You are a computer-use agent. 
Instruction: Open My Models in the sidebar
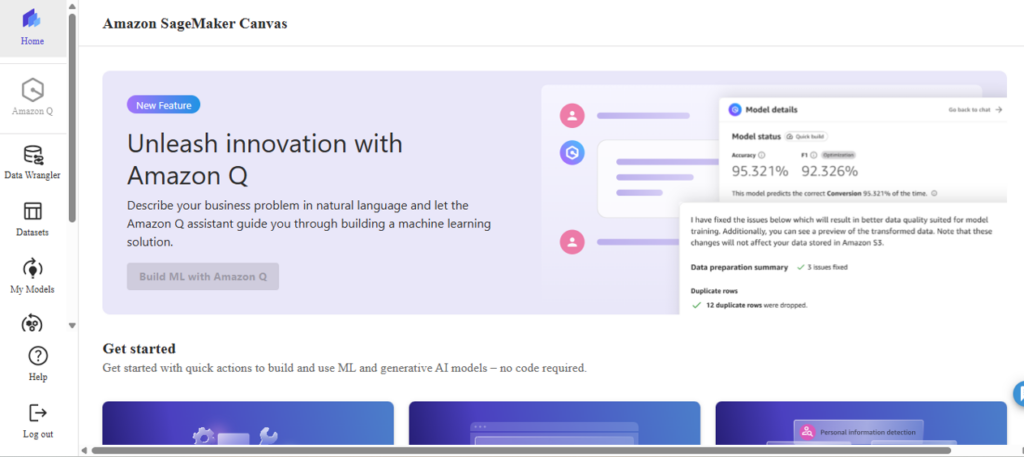point(32,276)
